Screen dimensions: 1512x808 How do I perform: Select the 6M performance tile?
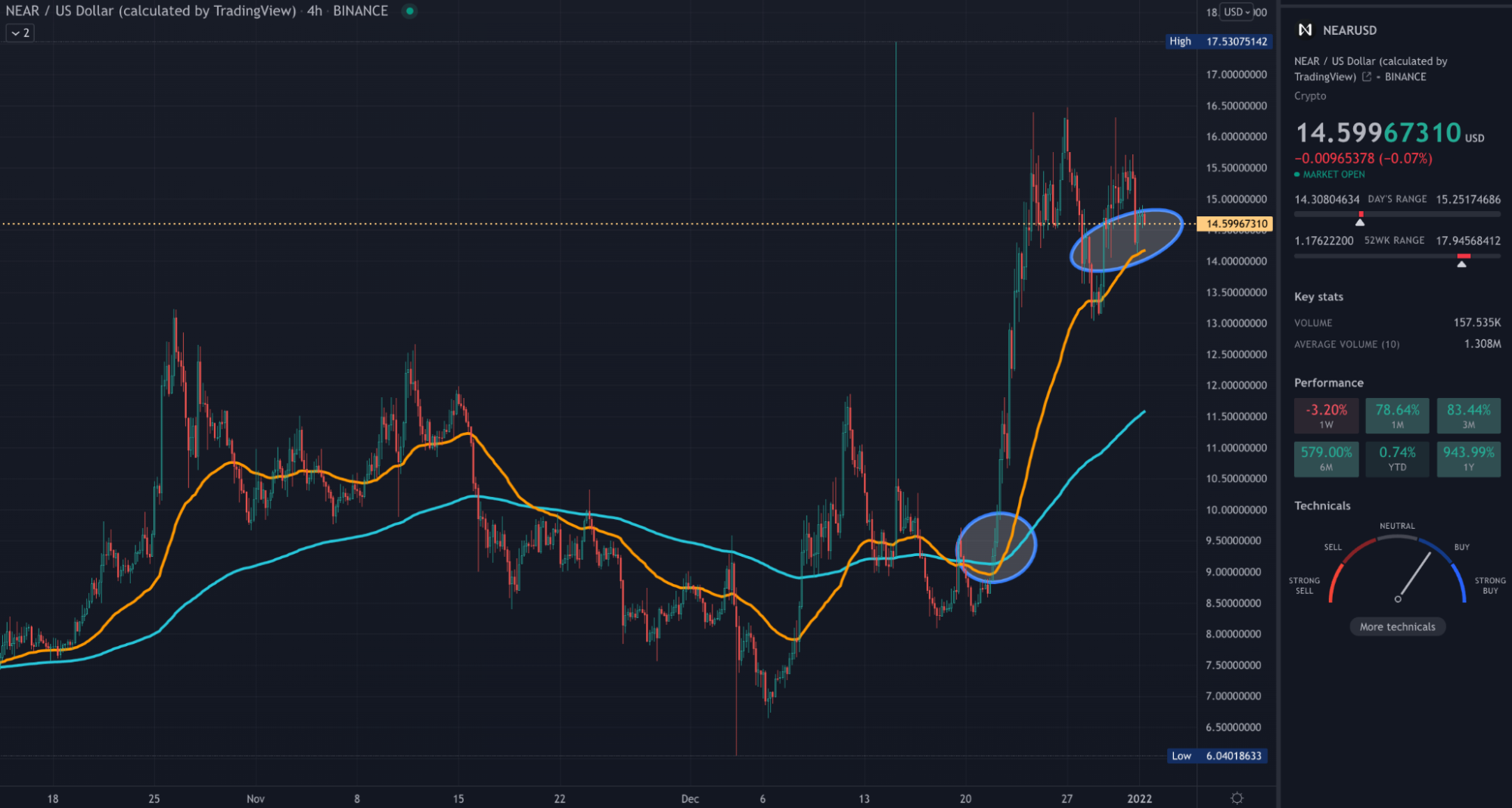pos(1326,458)
